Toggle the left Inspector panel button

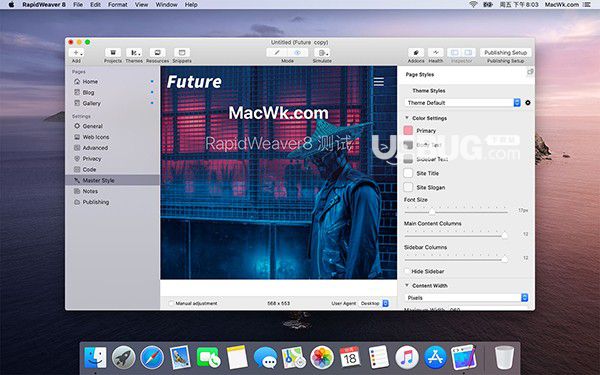(x=455, y=52)
